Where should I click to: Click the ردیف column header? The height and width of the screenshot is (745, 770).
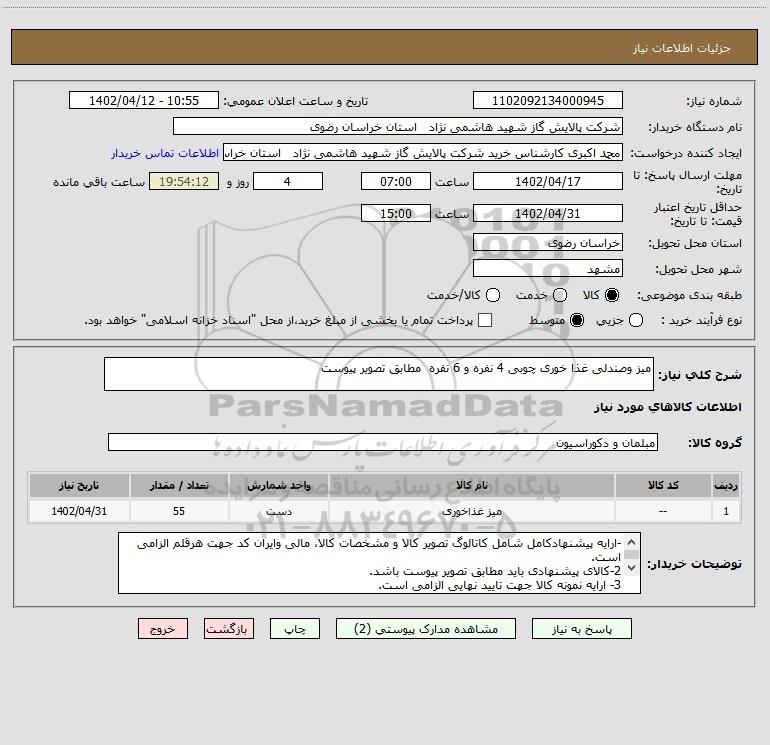(x=726, y=485)
